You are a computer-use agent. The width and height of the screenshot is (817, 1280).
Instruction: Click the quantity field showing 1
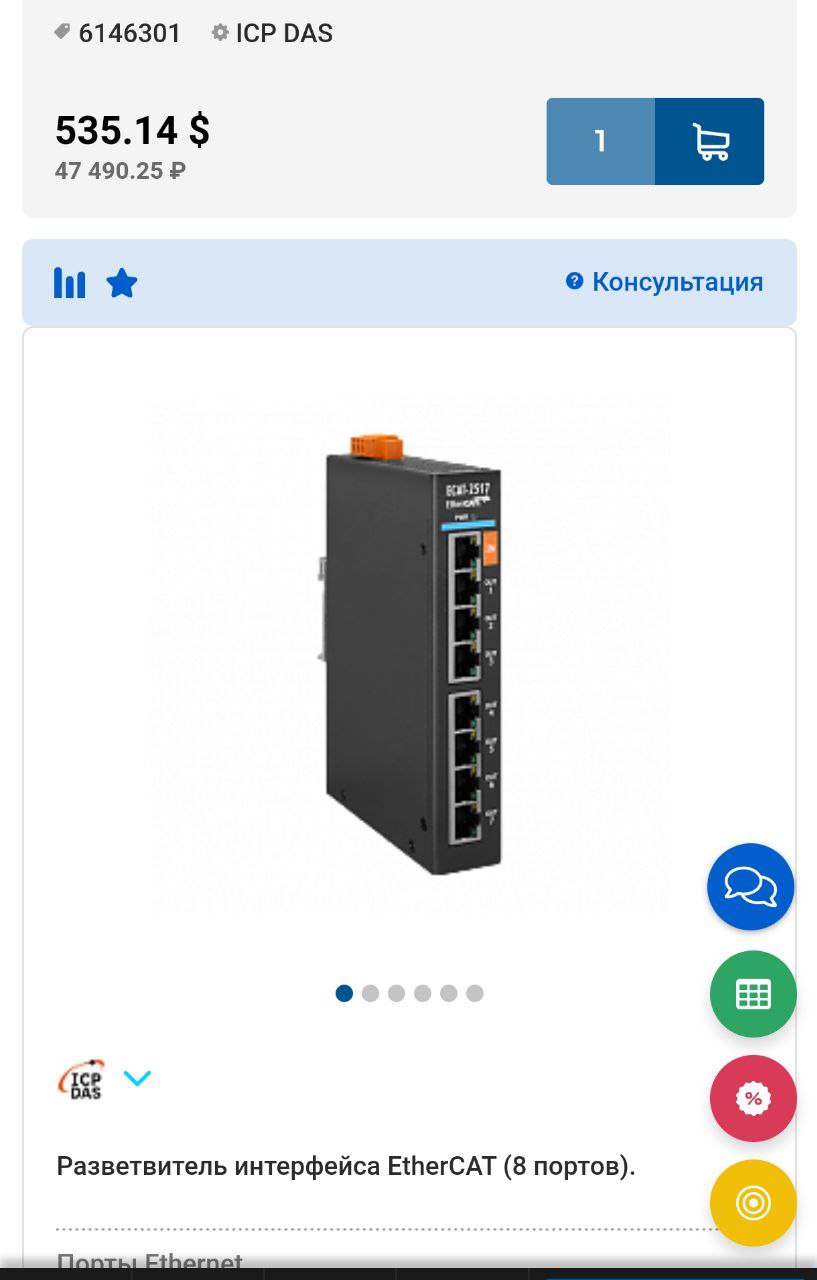600,141
